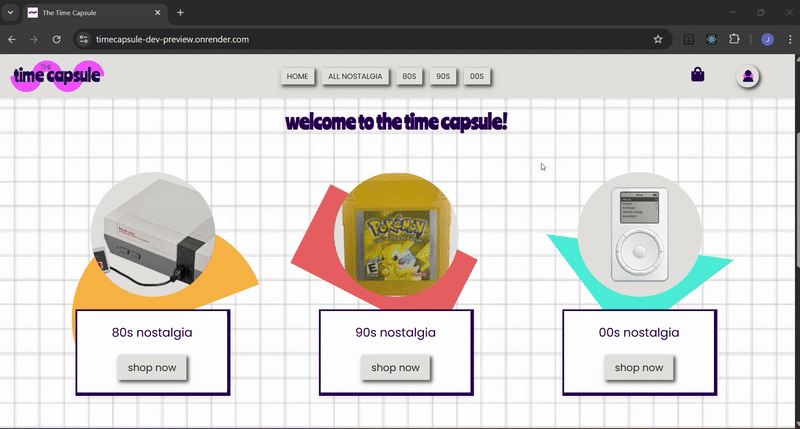Open the Chrome profile avatar J
The width and height of the screenshot is (800, 429).
coord(767,39)
